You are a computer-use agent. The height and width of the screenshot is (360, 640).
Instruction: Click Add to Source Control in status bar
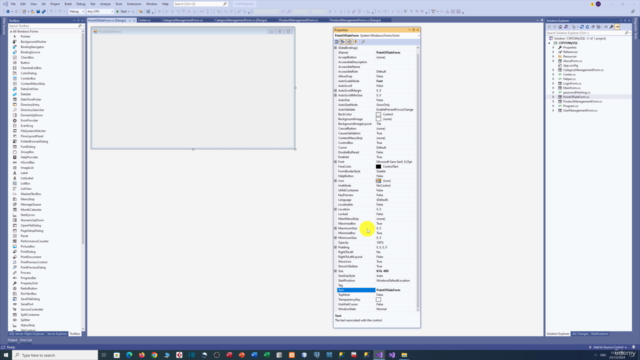click(x=609, y=347)
